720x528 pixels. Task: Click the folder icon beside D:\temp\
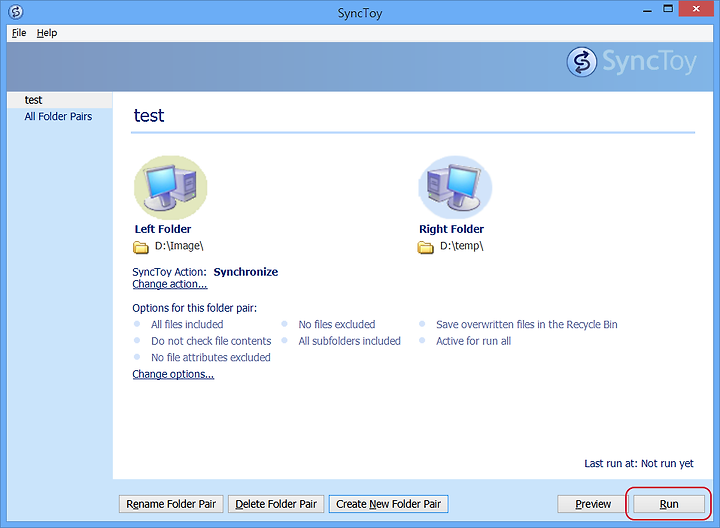tap(426, 247)
